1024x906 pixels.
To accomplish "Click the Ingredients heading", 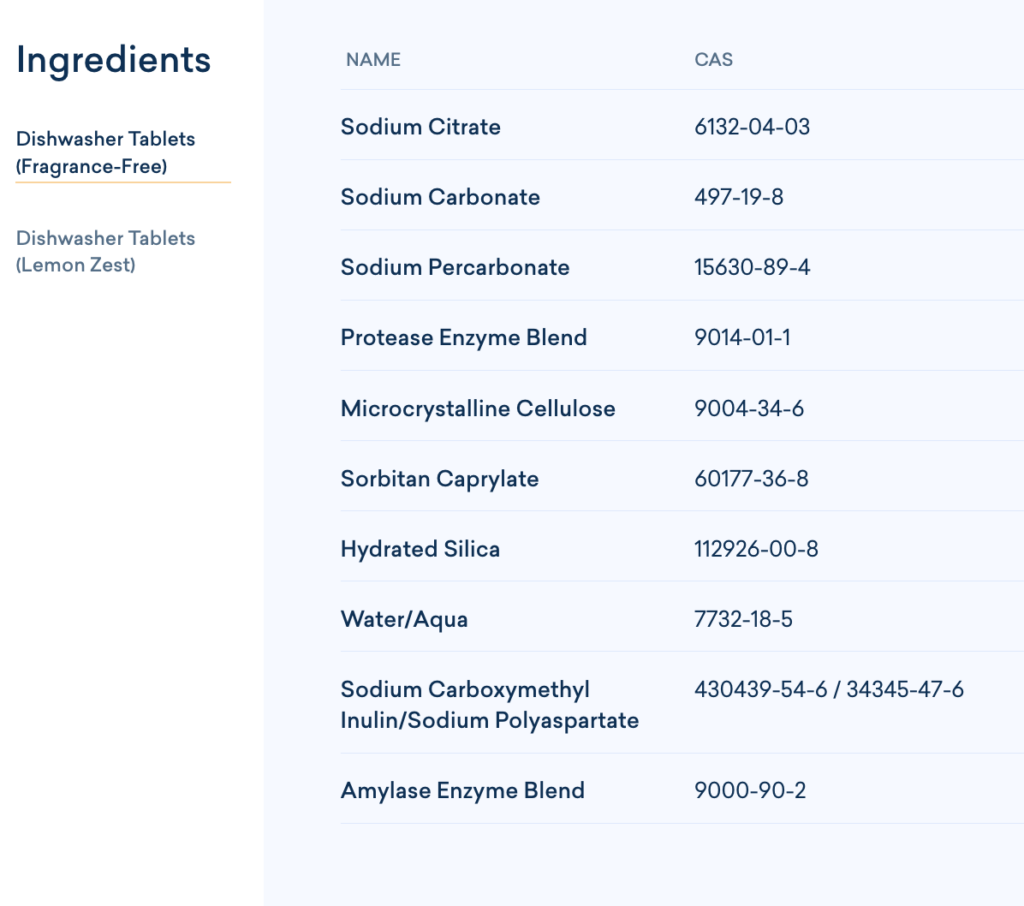I will 113,60.
